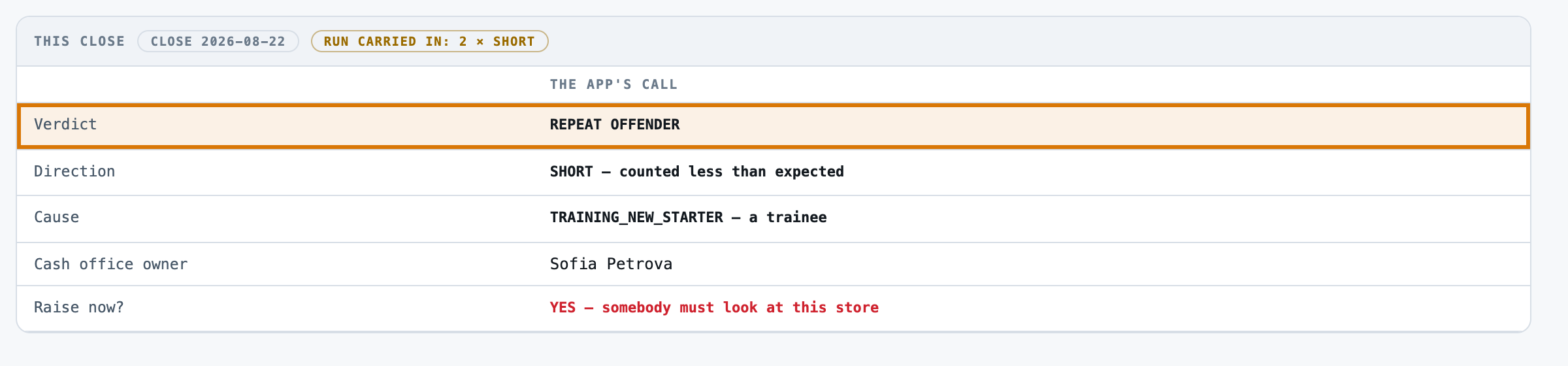The height and width of the screenshot is (366, 1568).
Task: Select the Cash office owner label
Action: [x=110, y=264]
